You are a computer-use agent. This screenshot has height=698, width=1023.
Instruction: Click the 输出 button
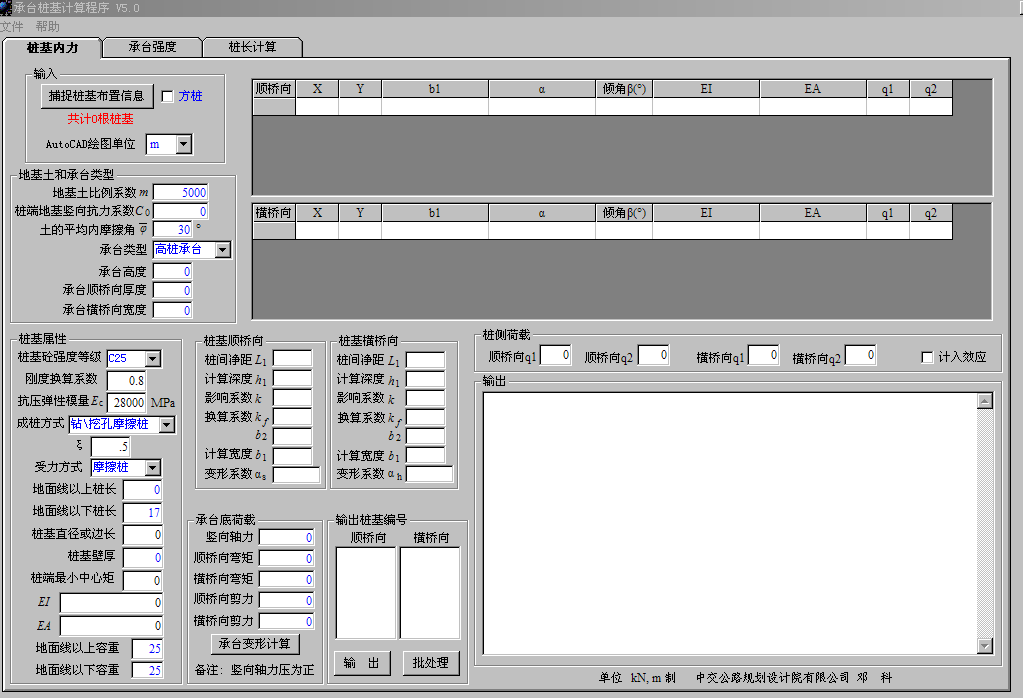click(361, 663)
